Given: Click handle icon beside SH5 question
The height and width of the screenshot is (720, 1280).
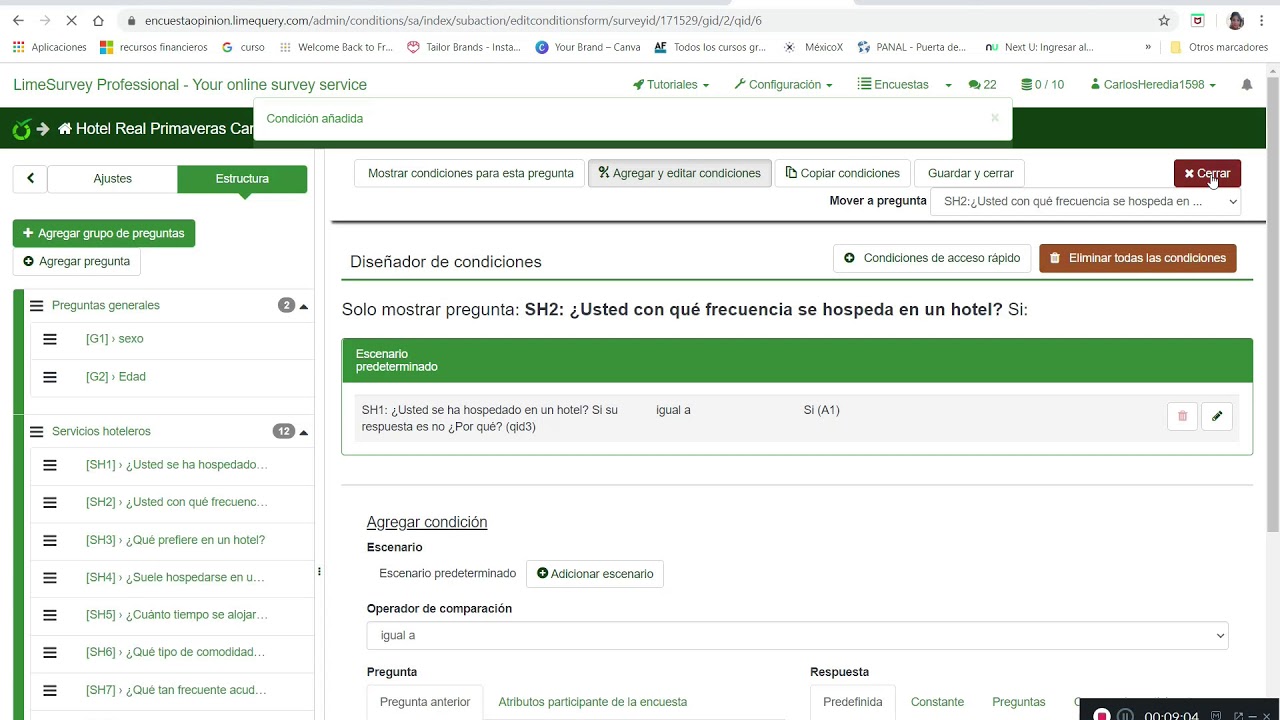Looking at the screenshot, I should tap(50, 615).
